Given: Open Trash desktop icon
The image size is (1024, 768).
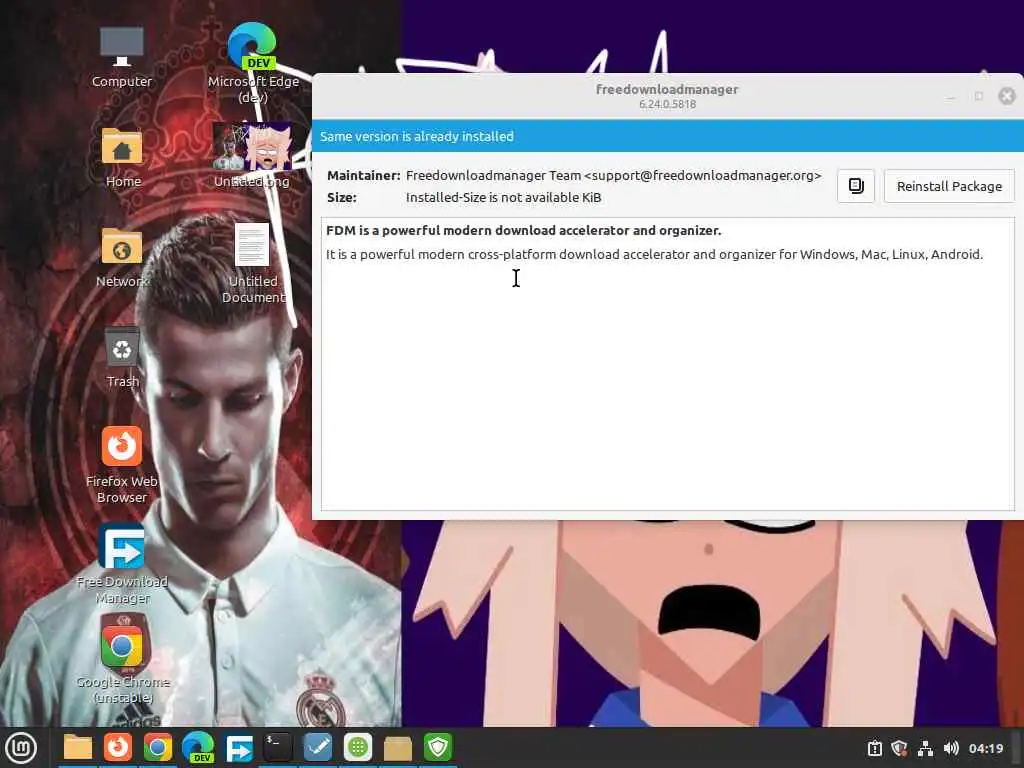Looking at the screenshot, I should tap(122, 357).
